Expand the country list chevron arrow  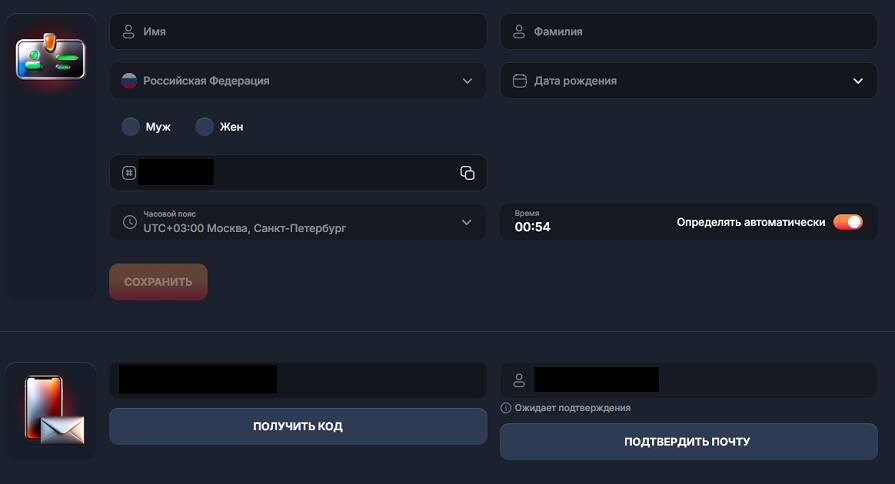(467, 81)
